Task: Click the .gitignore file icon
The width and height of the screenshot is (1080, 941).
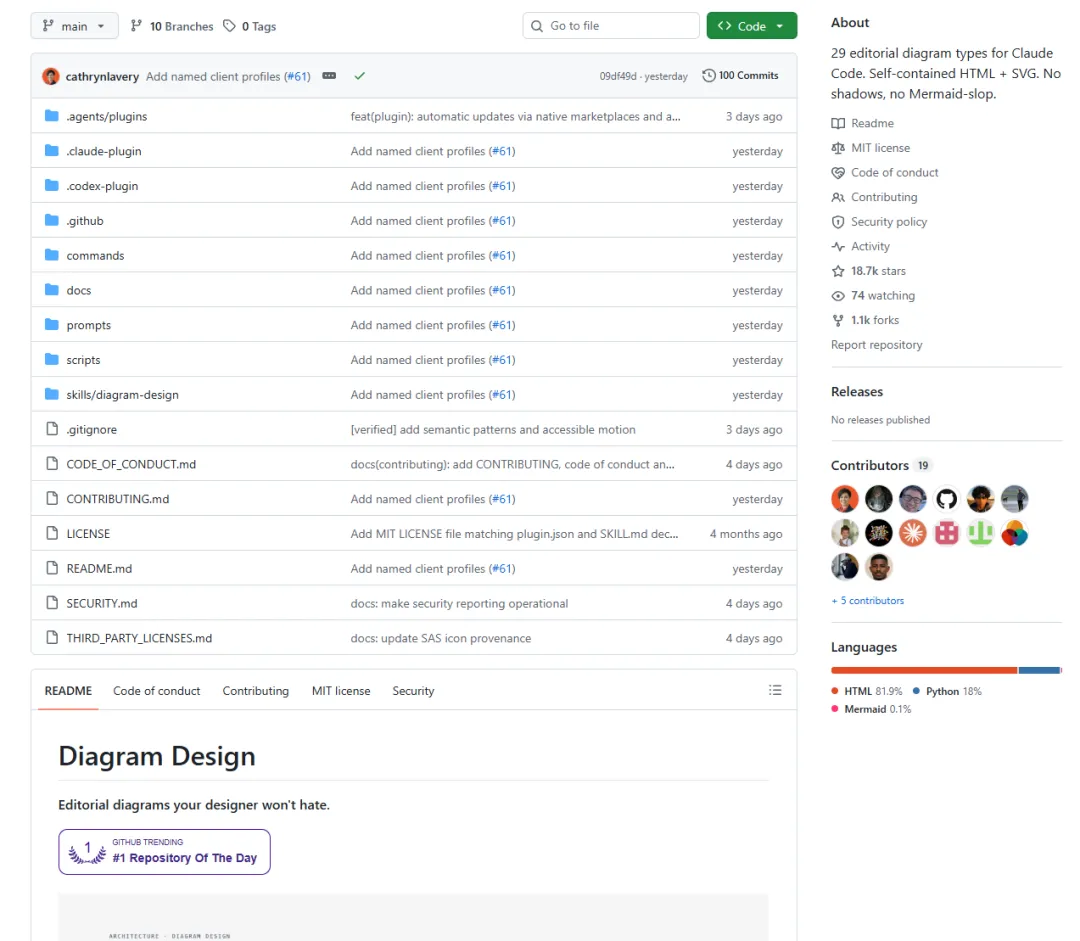Action: 52,428
